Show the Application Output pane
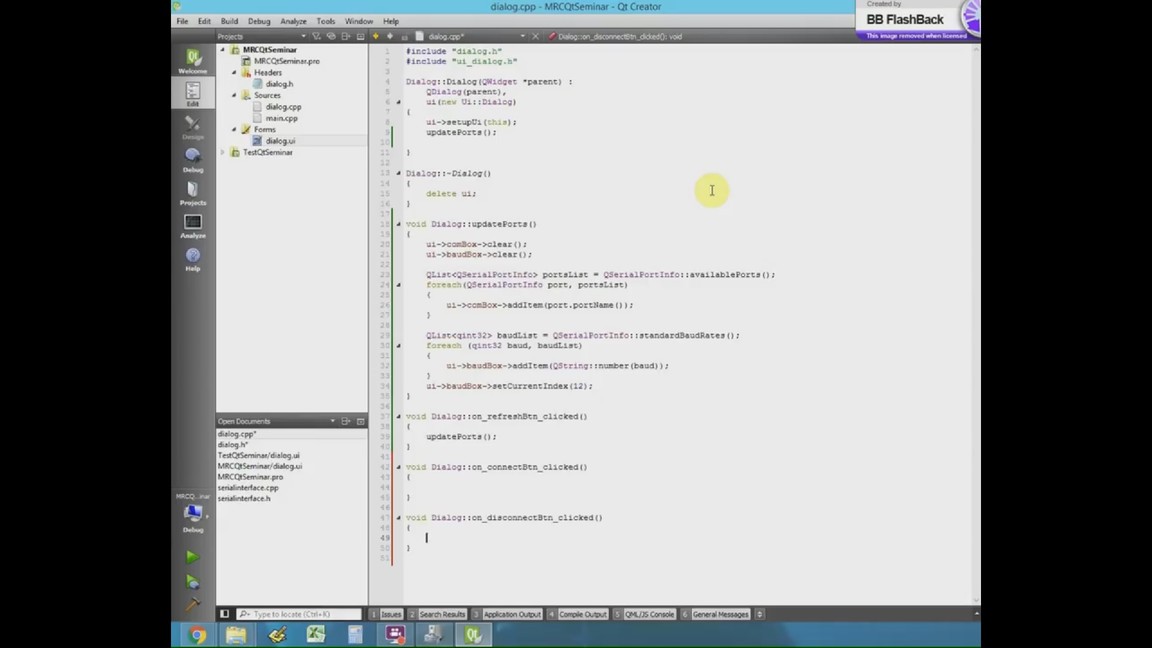1152x648 pixels. pyautogui.click(x=511, y=614)
